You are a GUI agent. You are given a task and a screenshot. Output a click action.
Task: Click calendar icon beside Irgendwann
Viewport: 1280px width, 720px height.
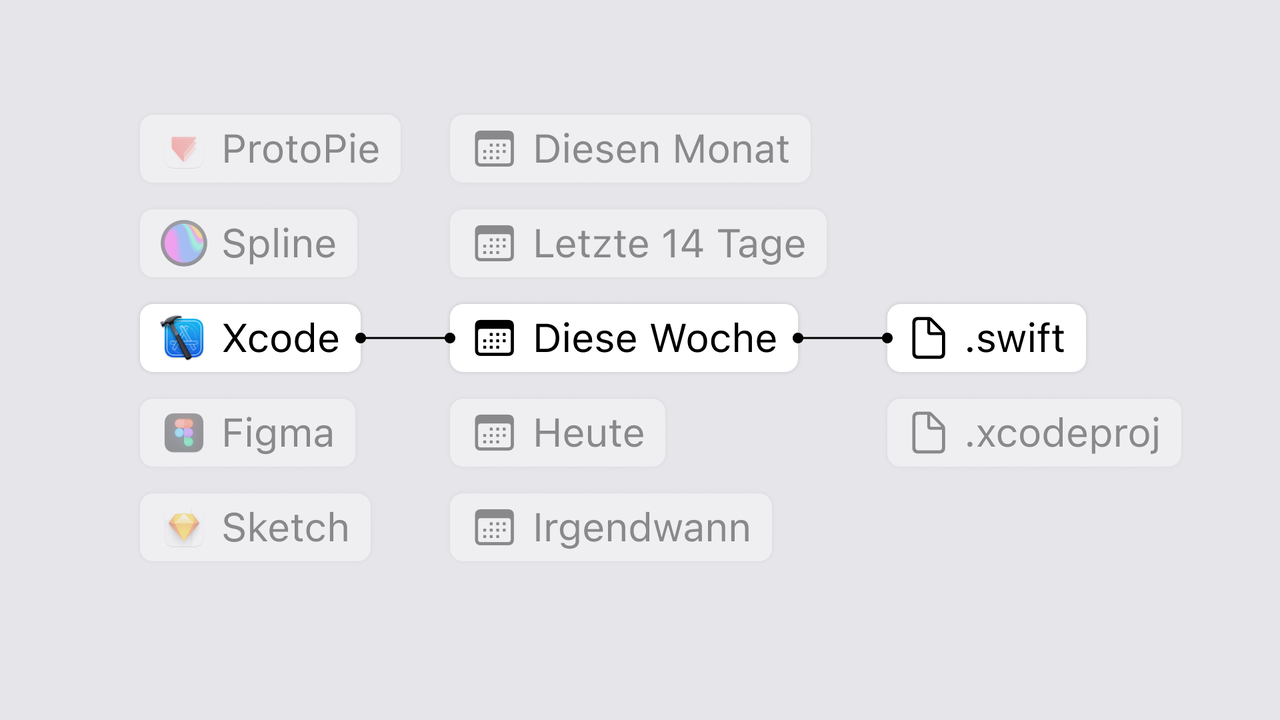[x=494, y=528]
